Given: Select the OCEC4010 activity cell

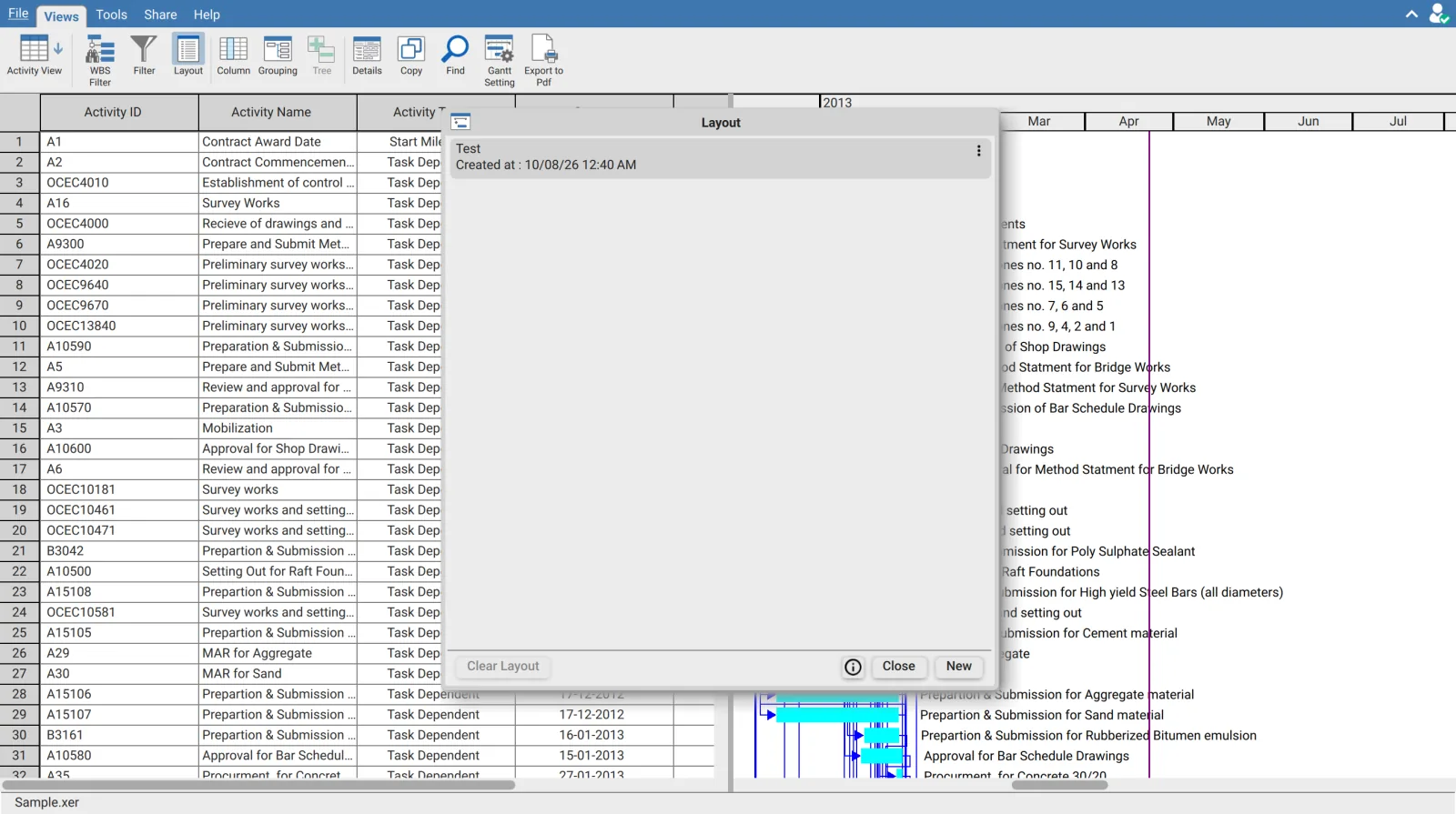Looking at the screenshot, I should pyautogui.click(x=119, y=183).
